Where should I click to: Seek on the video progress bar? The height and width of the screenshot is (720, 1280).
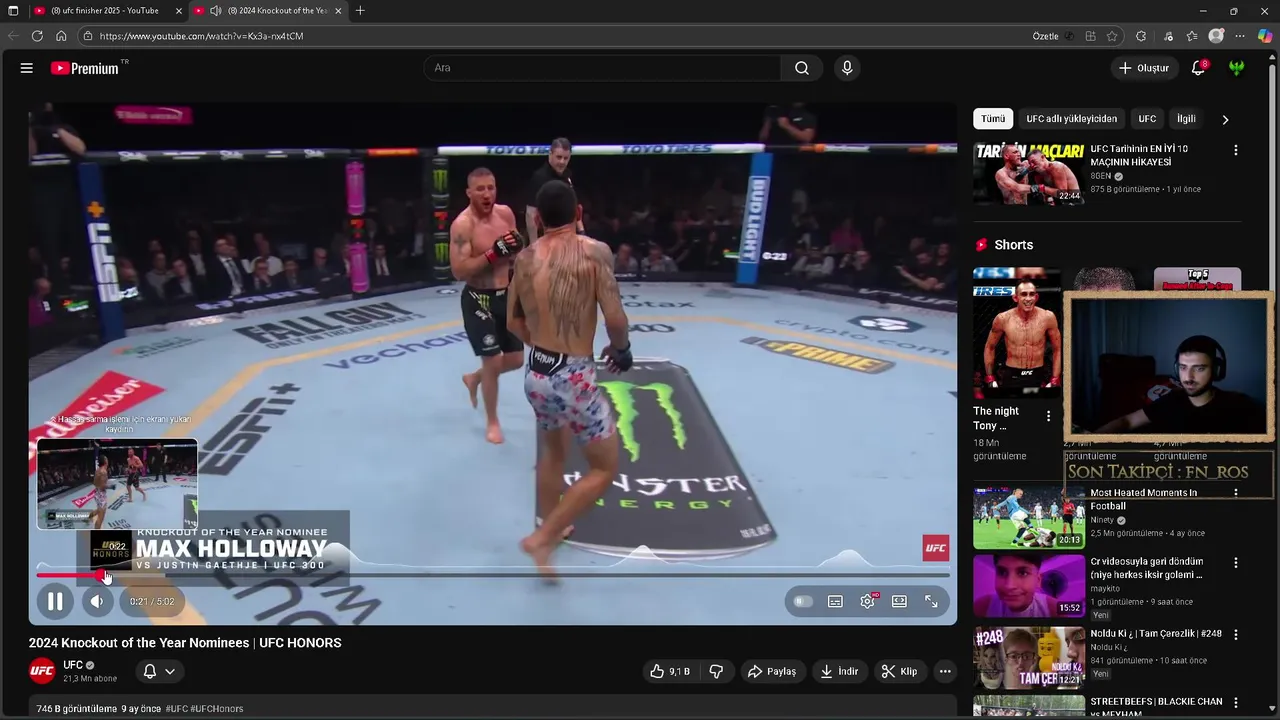493,575
